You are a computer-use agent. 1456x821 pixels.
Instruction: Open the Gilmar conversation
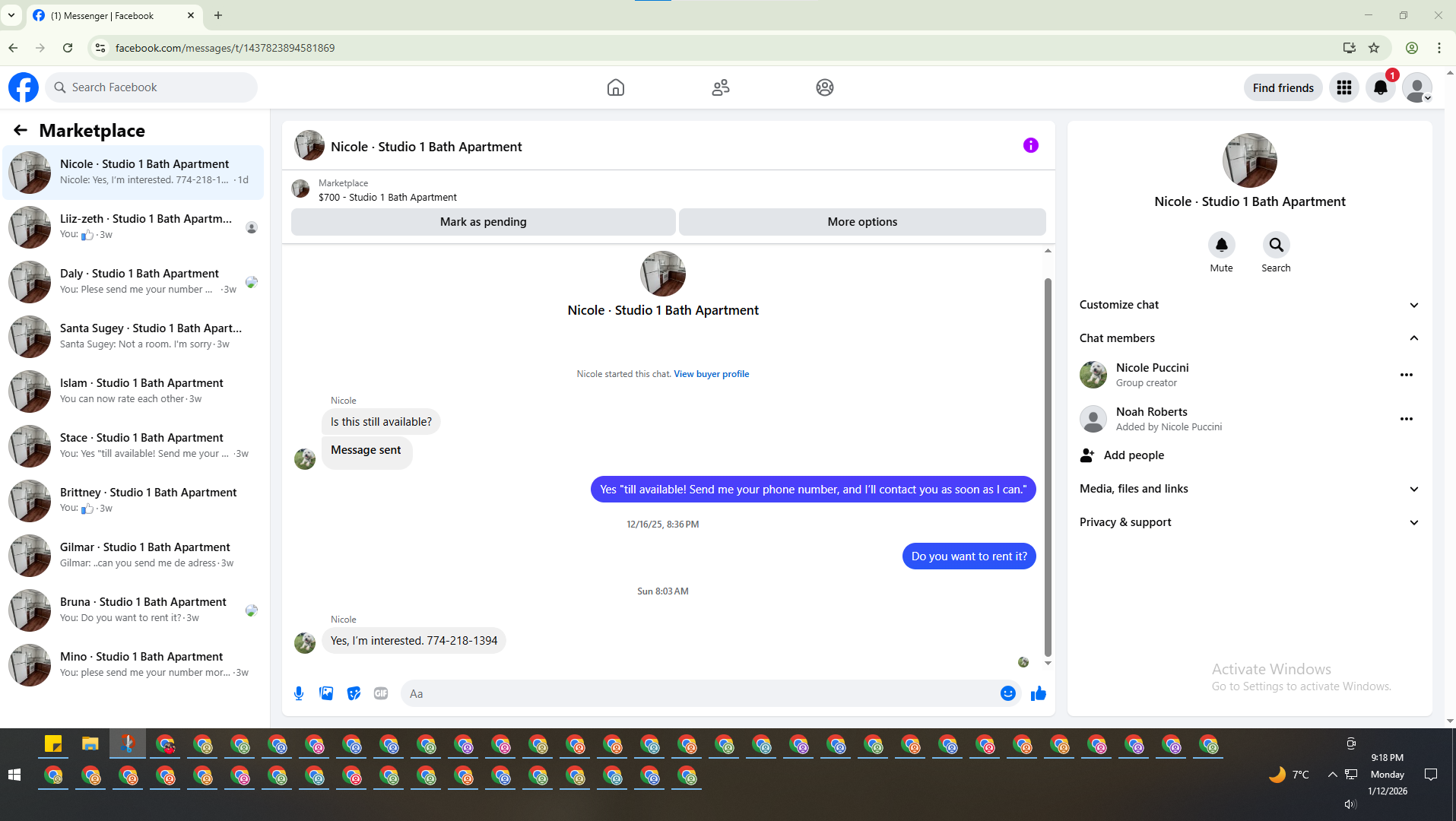(x=134, y=556)
